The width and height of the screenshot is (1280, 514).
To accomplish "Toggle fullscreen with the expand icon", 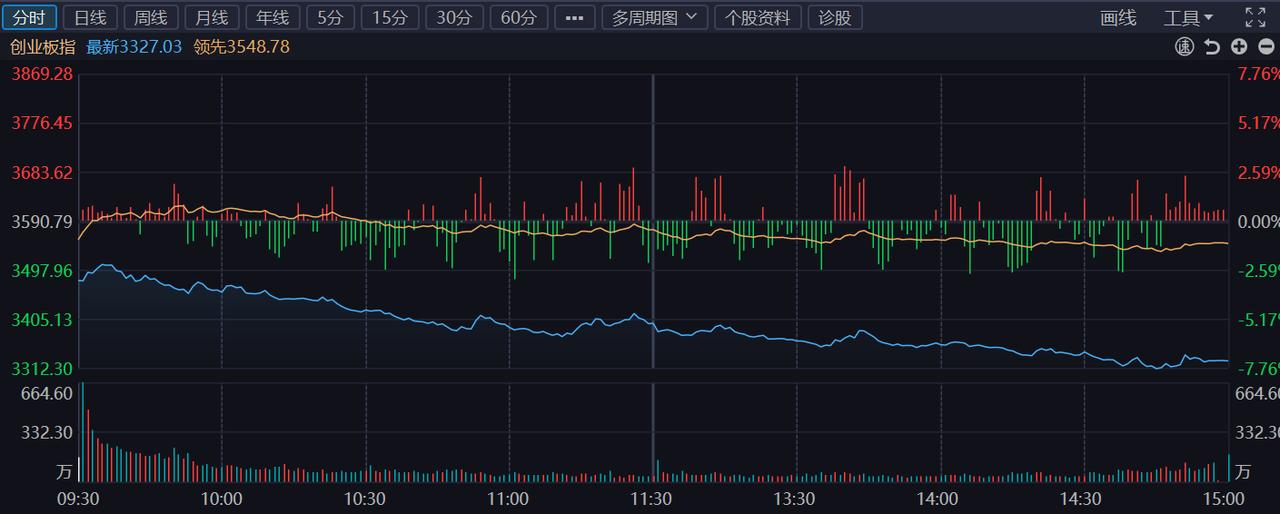I will 1255,17.
